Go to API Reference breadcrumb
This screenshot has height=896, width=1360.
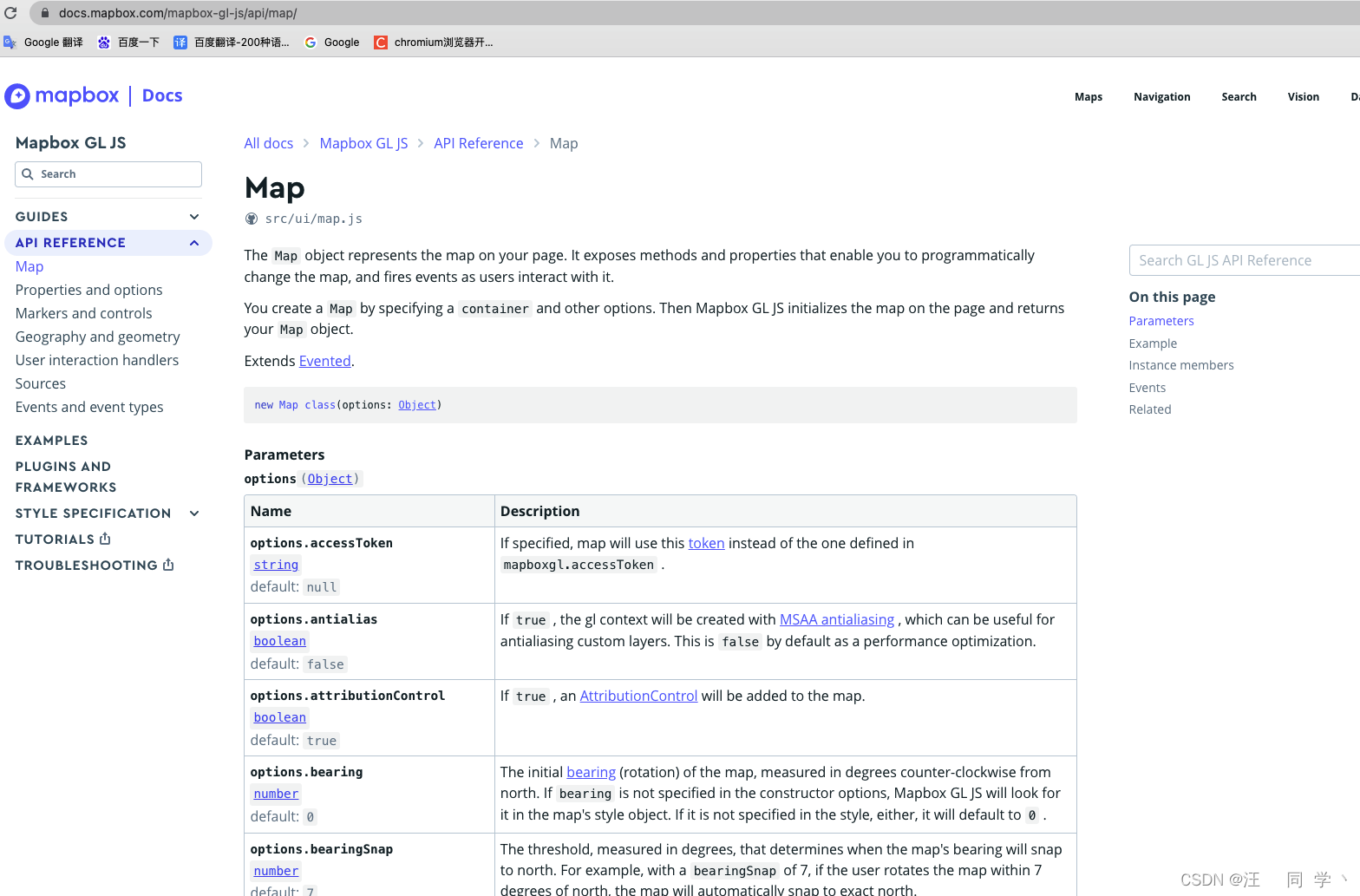coord(479,143)
